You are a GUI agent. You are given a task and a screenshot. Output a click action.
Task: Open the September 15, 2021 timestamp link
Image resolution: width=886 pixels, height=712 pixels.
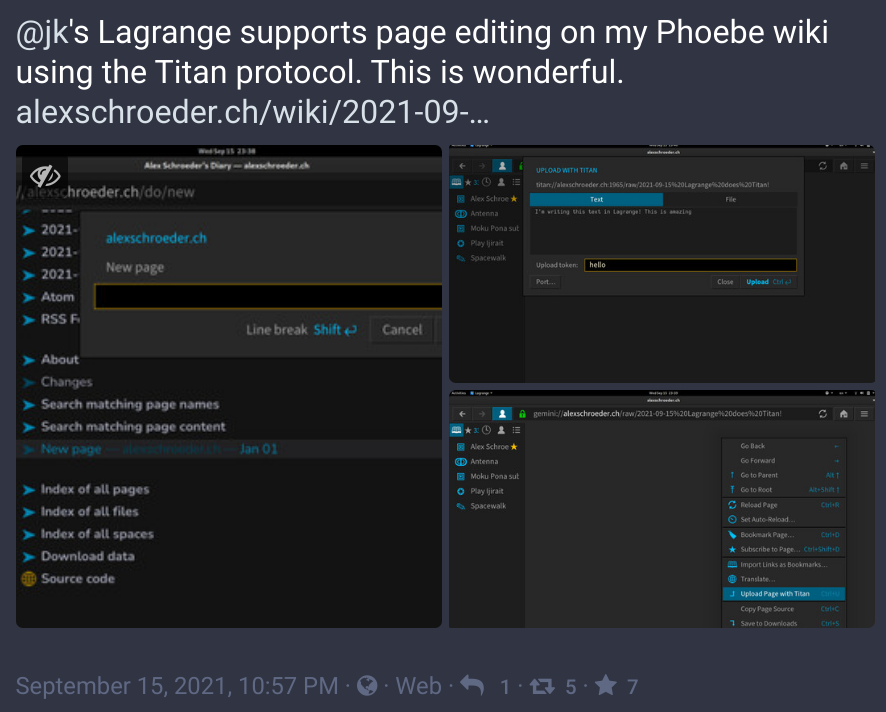tap(177, 686)
